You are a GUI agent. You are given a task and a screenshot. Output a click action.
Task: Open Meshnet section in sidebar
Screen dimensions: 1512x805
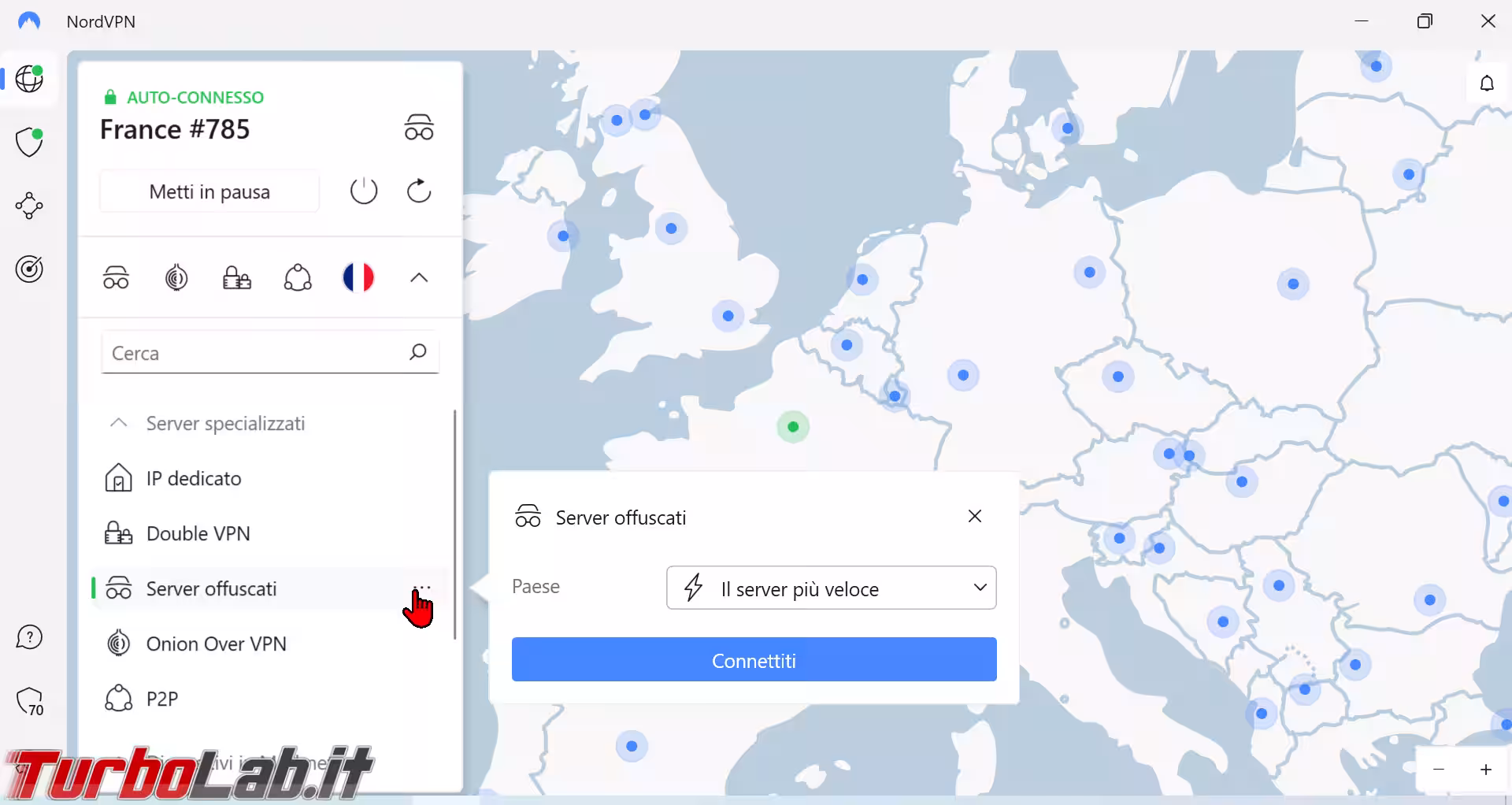(29, 206)
